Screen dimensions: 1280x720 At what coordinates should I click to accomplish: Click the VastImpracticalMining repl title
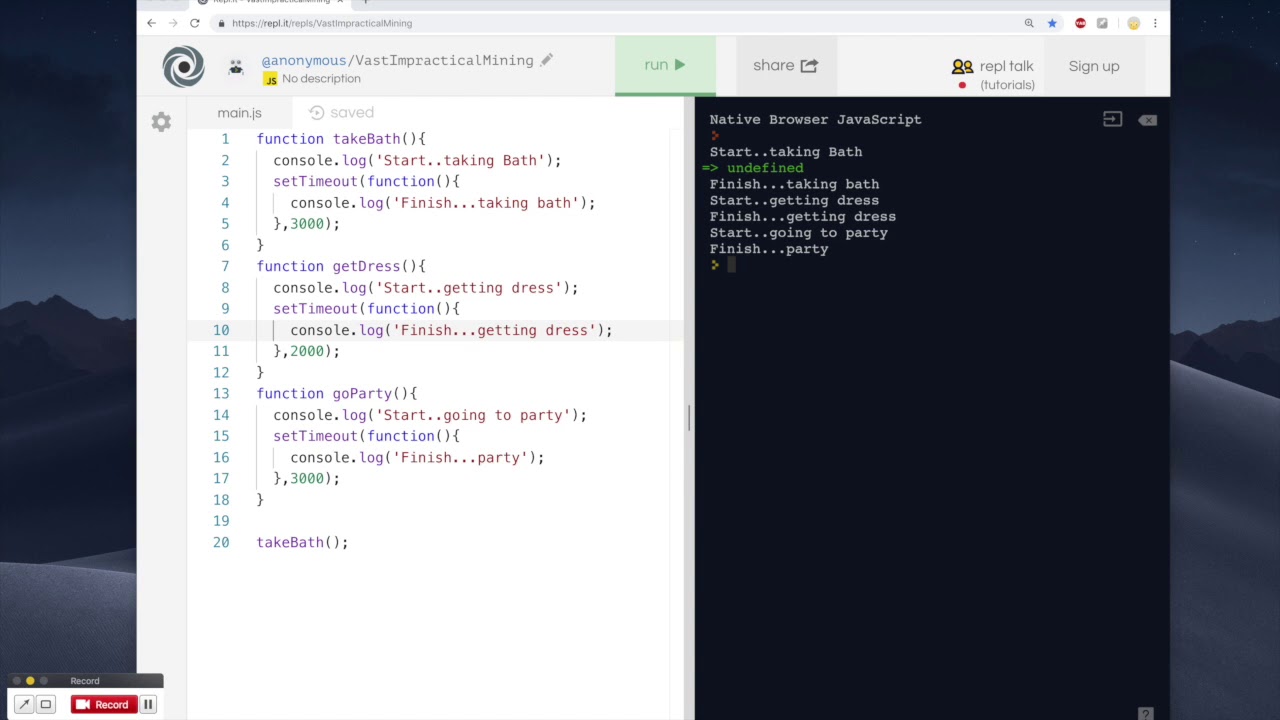[x=444, y=60]
